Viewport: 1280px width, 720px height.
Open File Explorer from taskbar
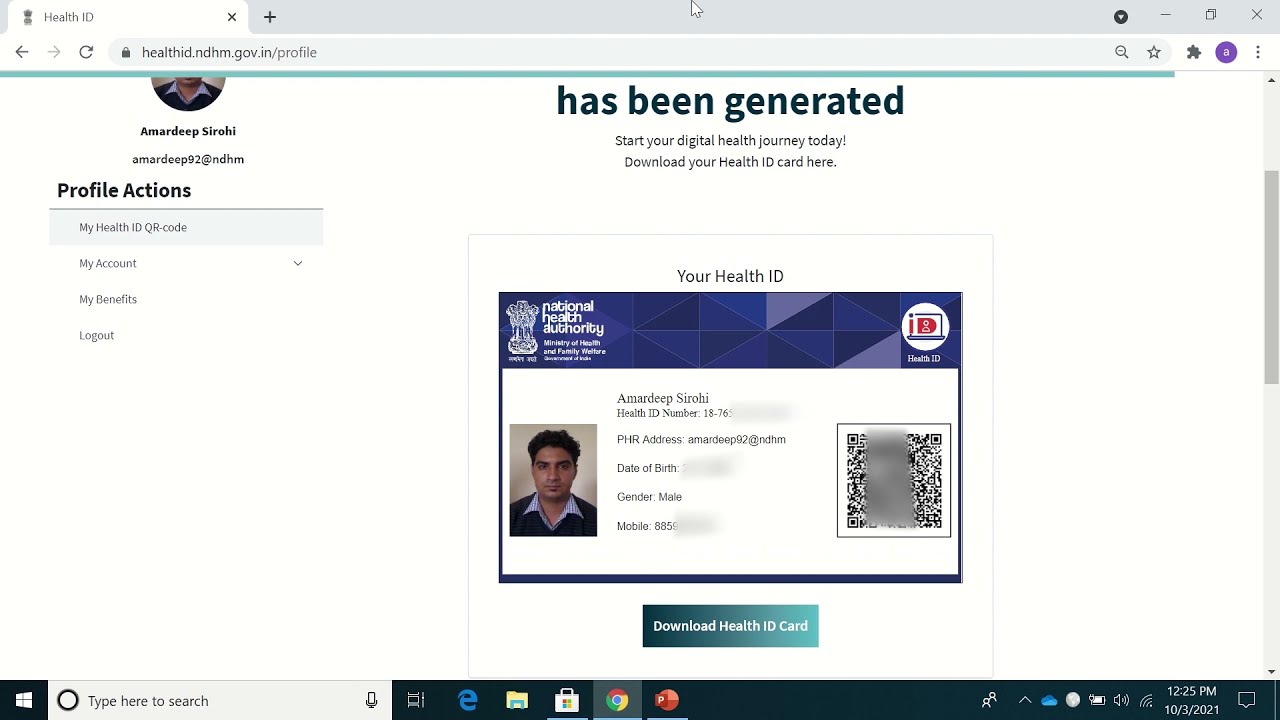[517, 701]
